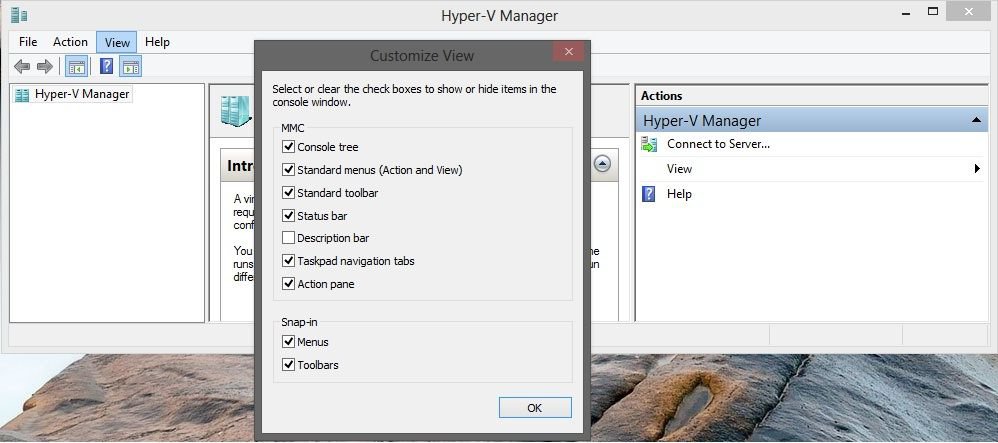998x443 pixels.
Task: Uncheck the Standard toolbar checkbox
Action: point(288,193)
